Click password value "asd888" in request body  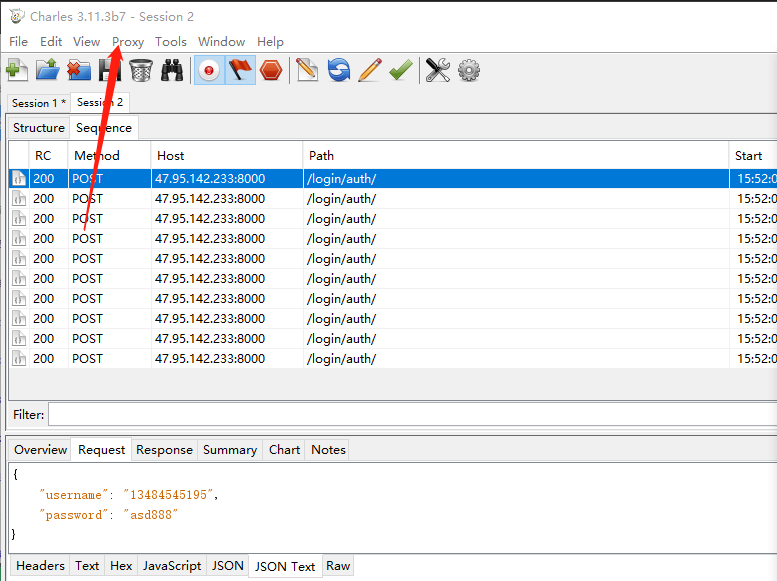point(151,515)
